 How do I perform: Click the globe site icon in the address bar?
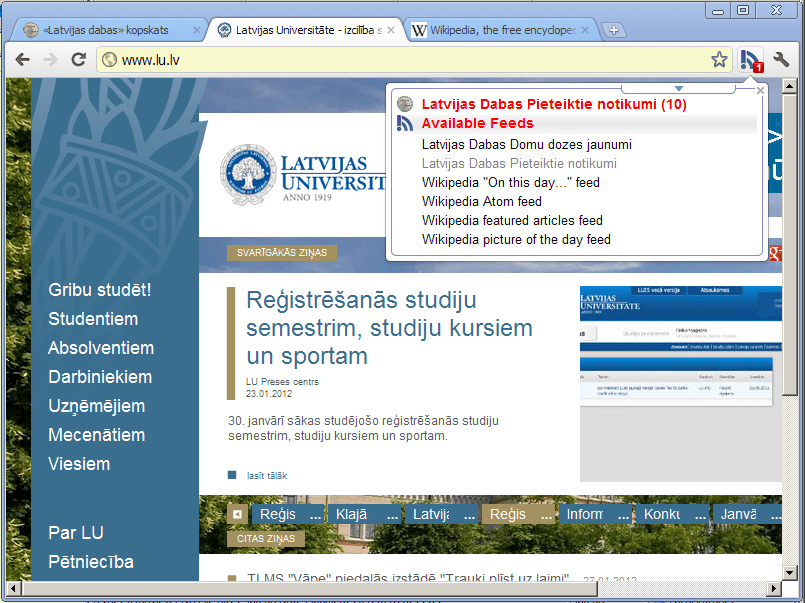pyautogui.click(x=109, y=60)
